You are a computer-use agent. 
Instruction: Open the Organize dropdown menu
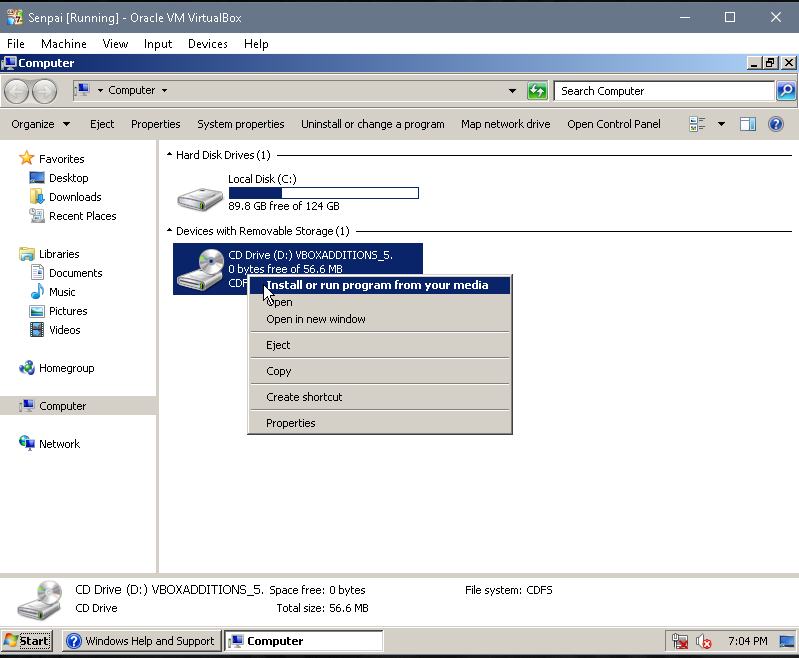pos(41,124)
